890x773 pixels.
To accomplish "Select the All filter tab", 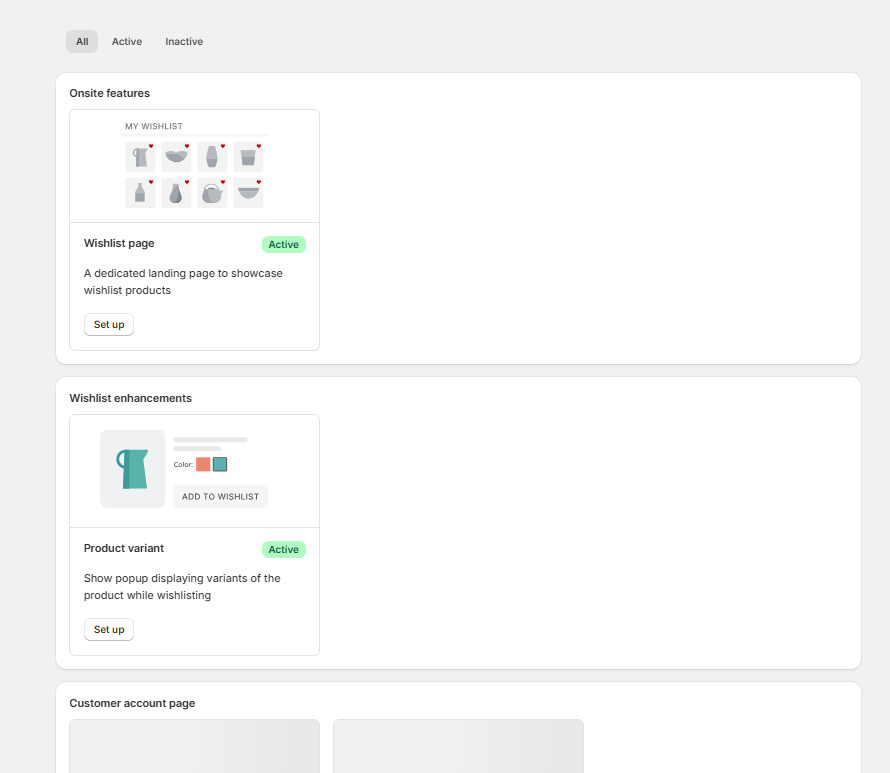I will [x=82, y=41].
